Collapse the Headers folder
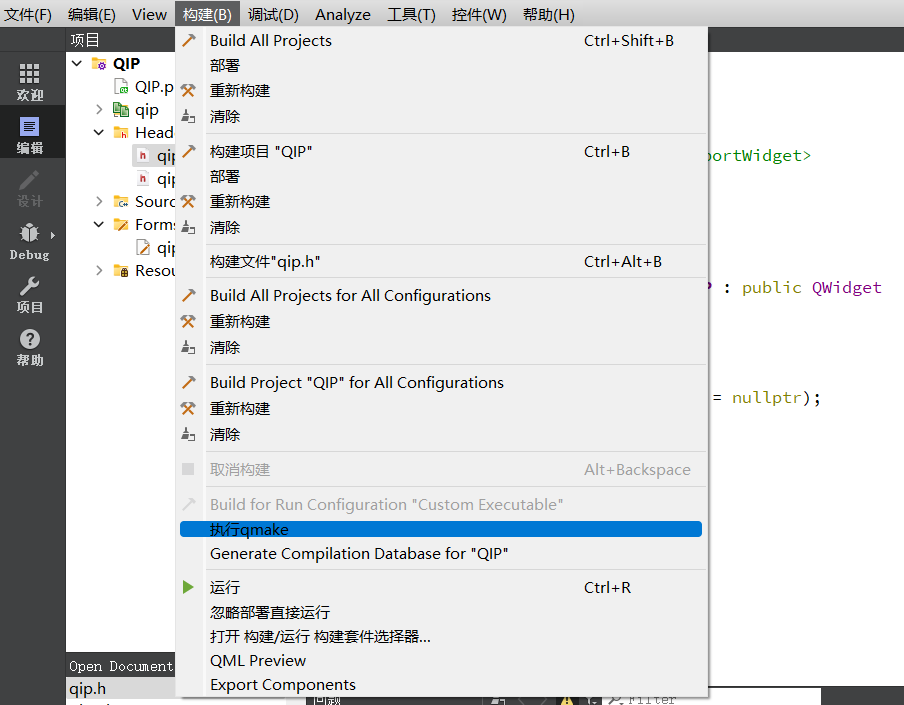Image resolution: width=904 pixels, height=705 pixels. point(99,133)
